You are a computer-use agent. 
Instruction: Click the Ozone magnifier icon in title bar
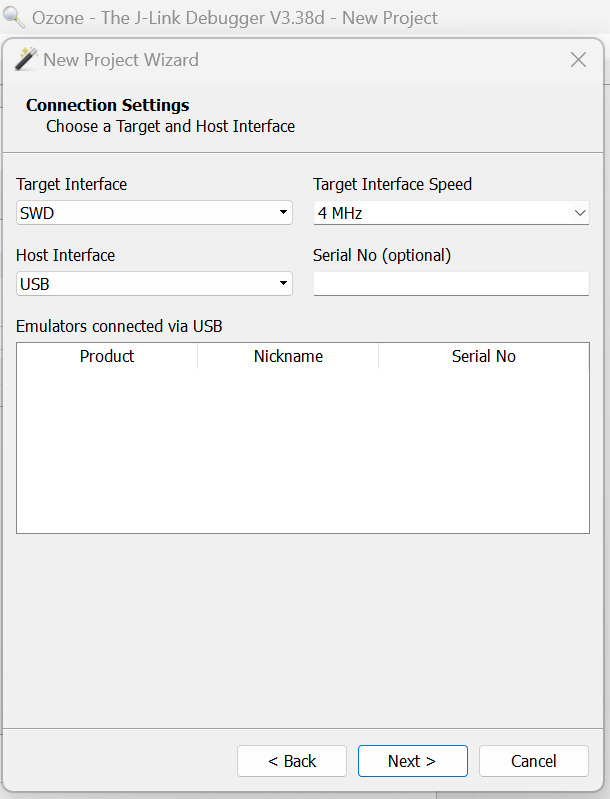15,18
